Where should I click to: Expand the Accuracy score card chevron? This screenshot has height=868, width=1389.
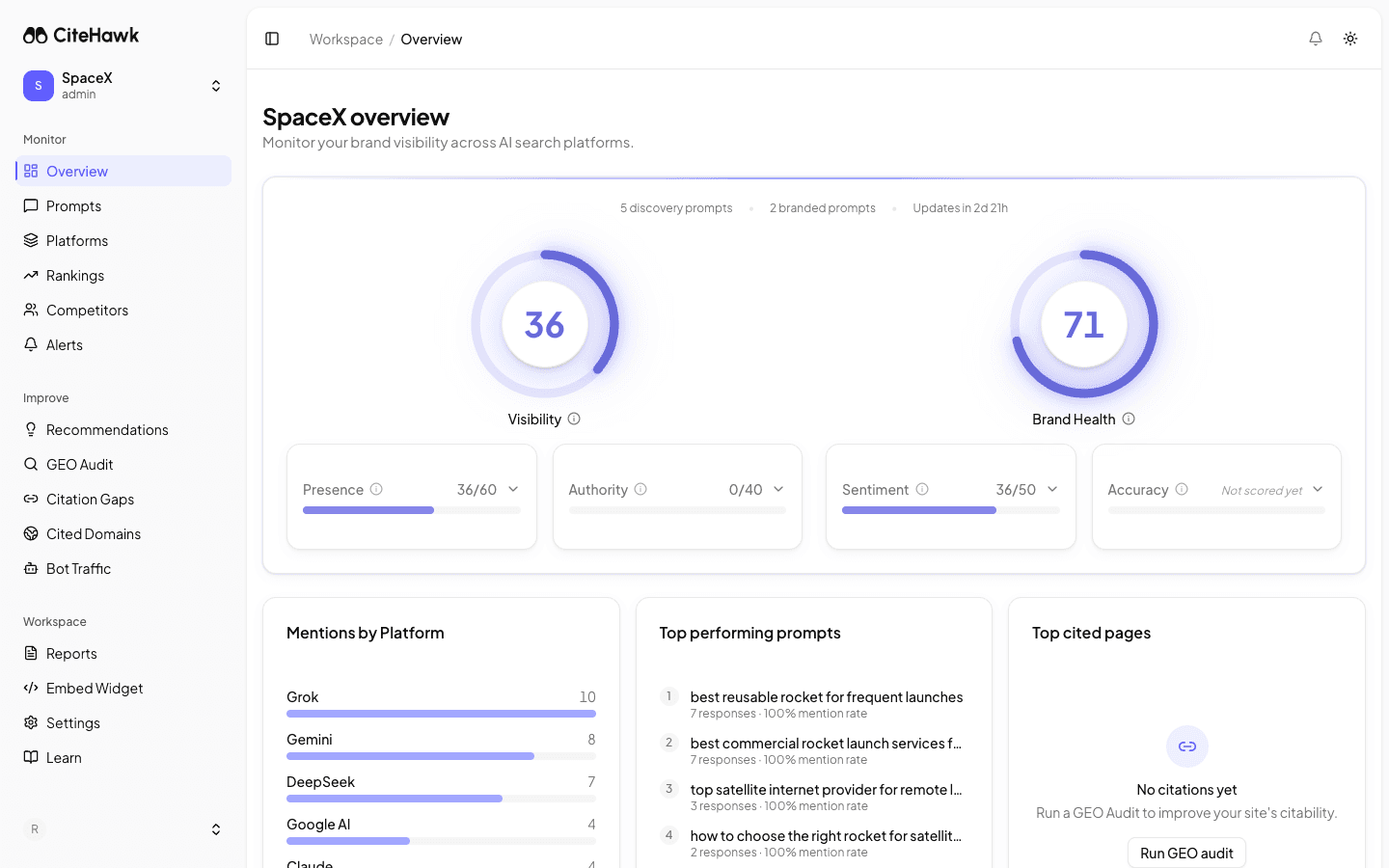point(1318,489)
